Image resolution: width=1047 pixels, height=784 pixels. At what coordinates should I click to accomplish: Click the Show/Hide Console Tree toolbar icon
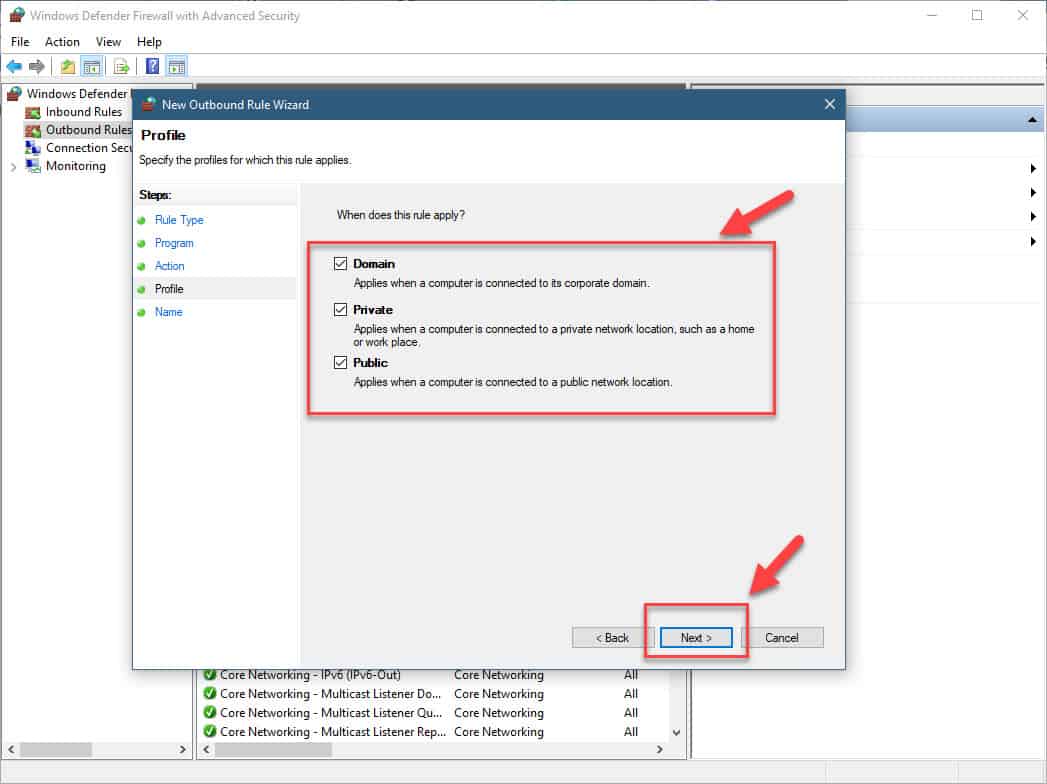point(91,66)
